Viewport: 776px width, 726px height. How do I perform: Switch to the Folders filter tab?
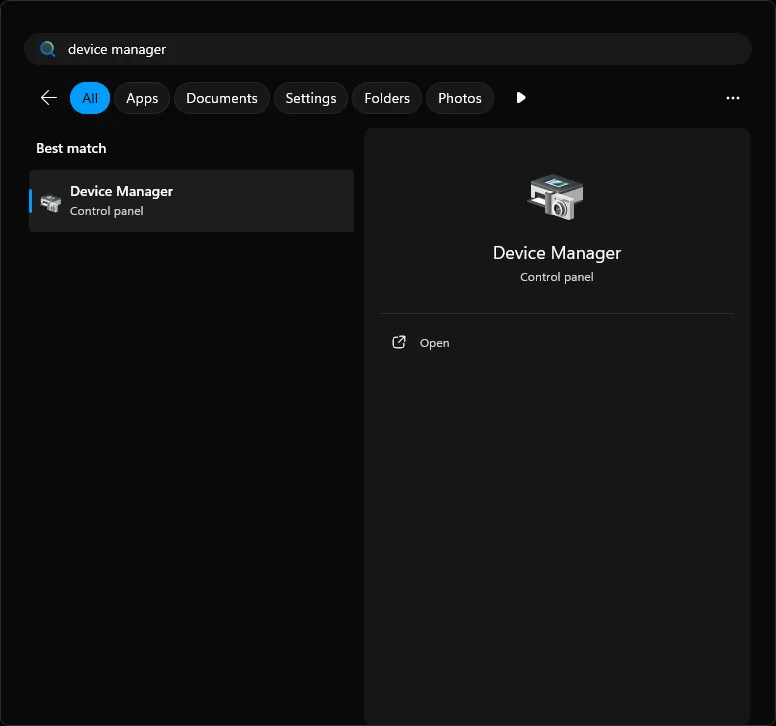pos(387,98)
